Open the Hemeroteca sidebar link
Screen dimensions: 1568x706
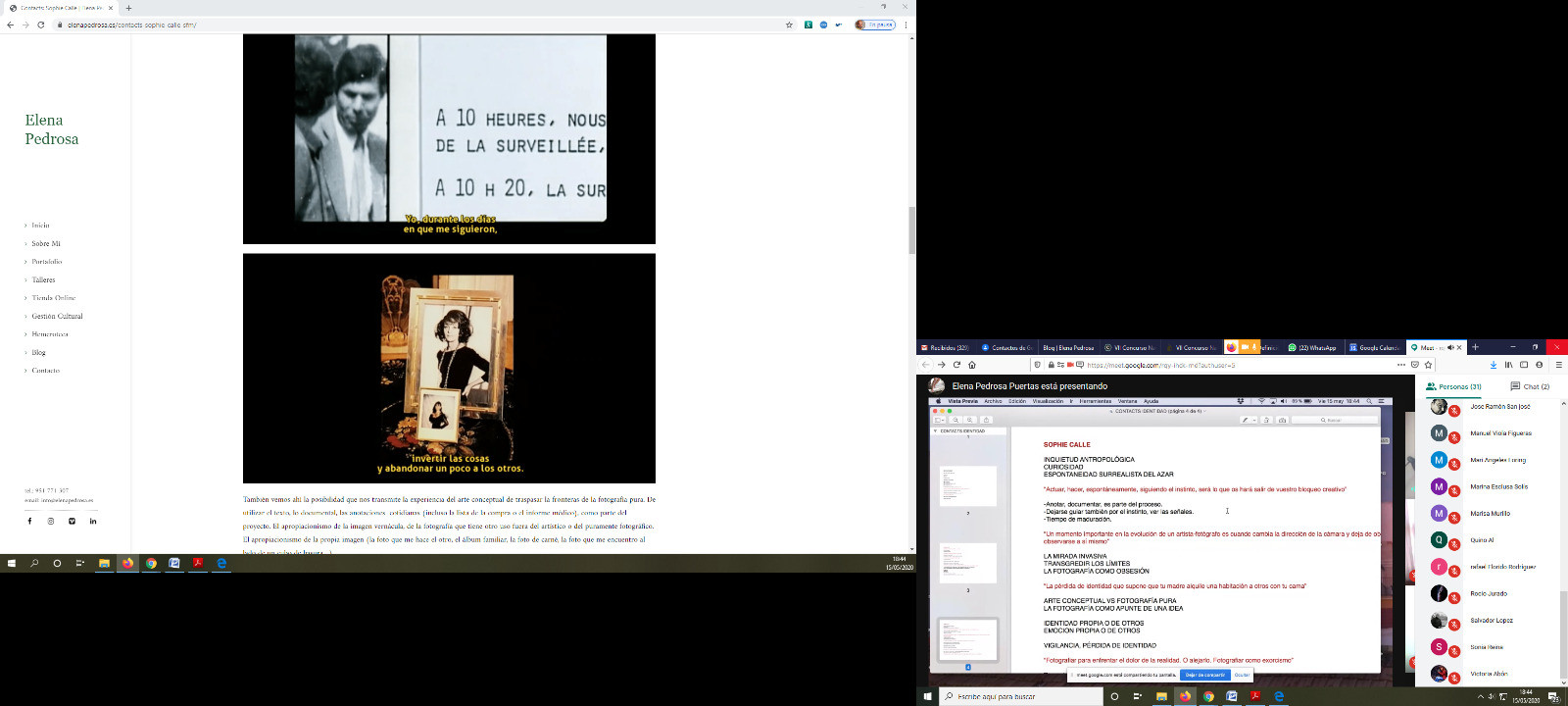(50, 334)
